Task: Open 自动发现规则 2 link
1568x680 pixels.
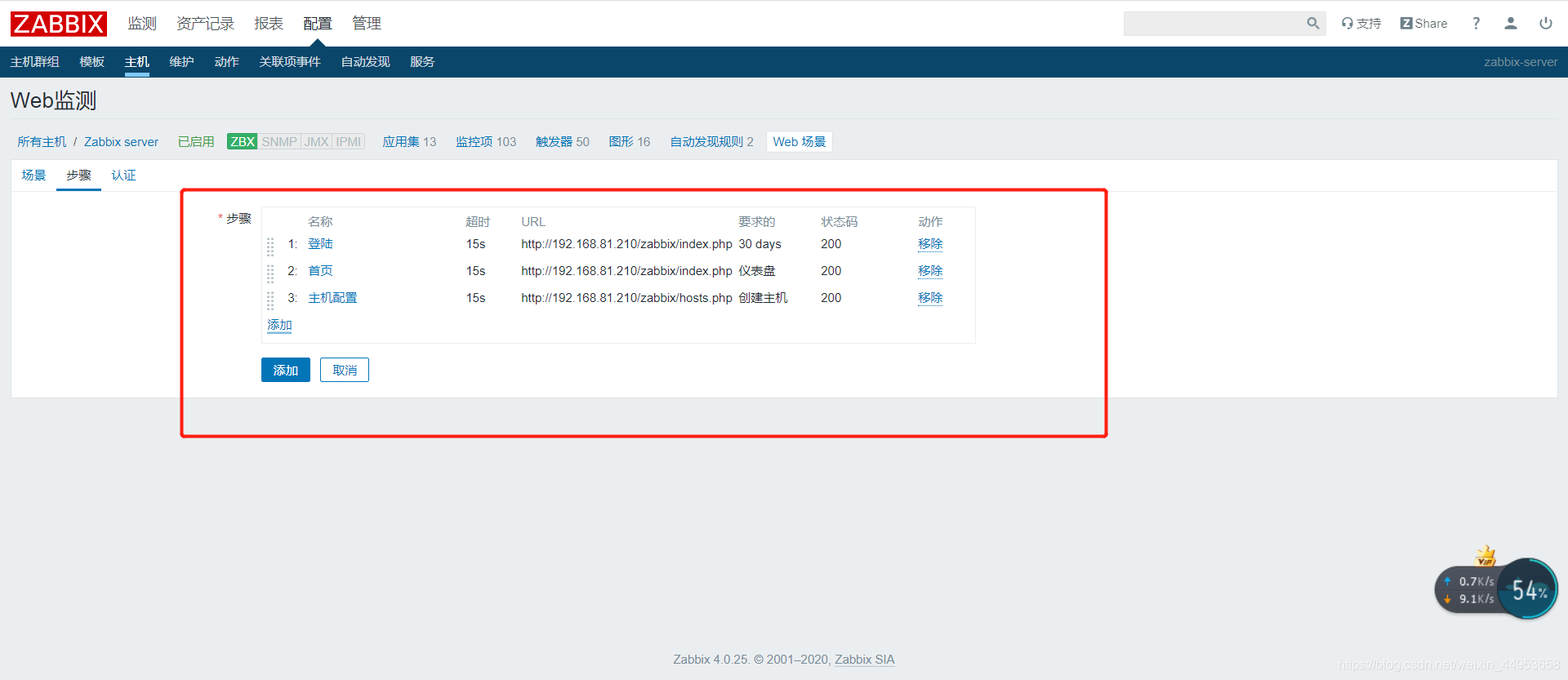Action: (x=711, y=142)
